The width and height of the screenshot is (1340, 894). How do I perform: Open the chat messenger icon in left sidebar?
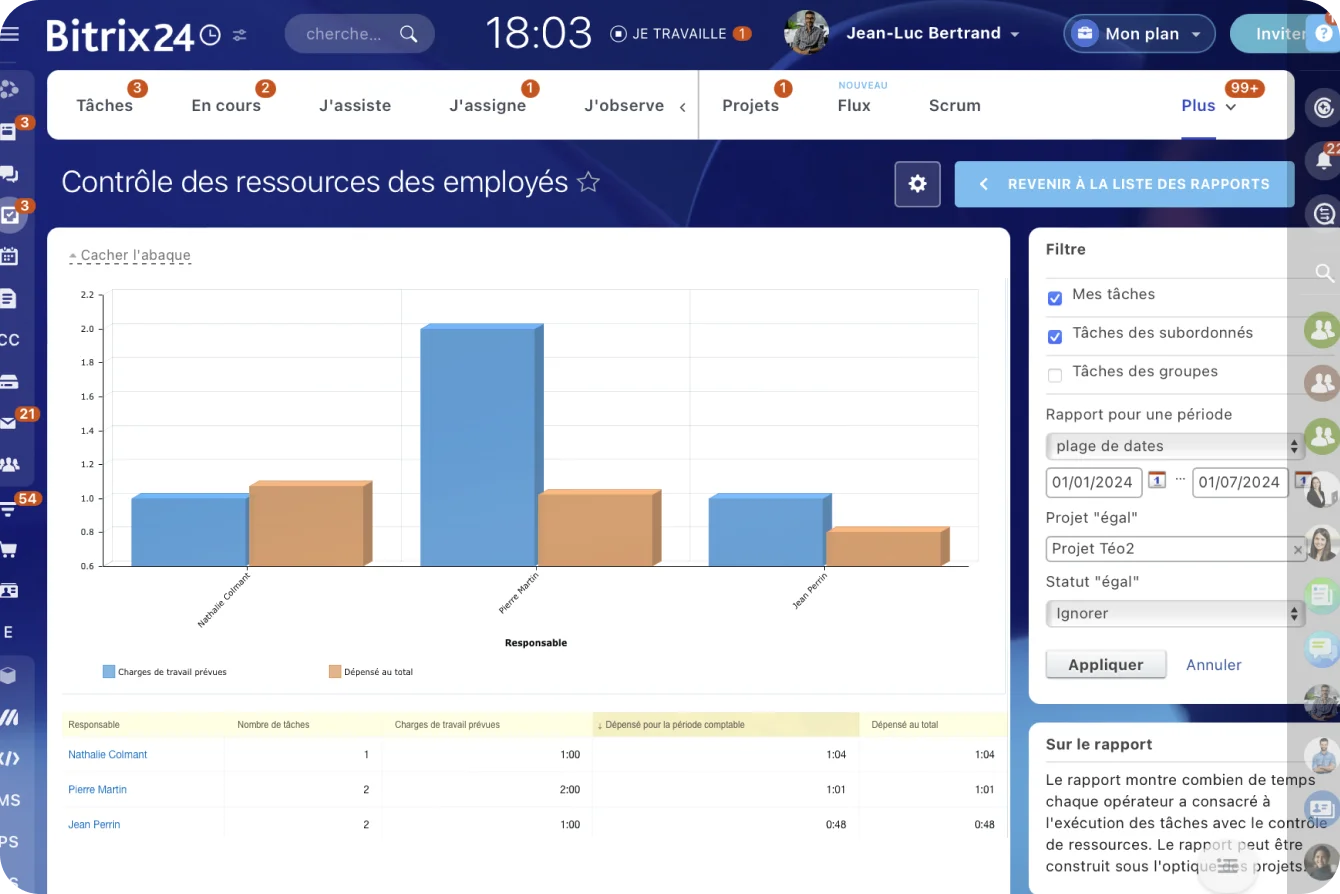pyautogui.click(x=8, y=174)
